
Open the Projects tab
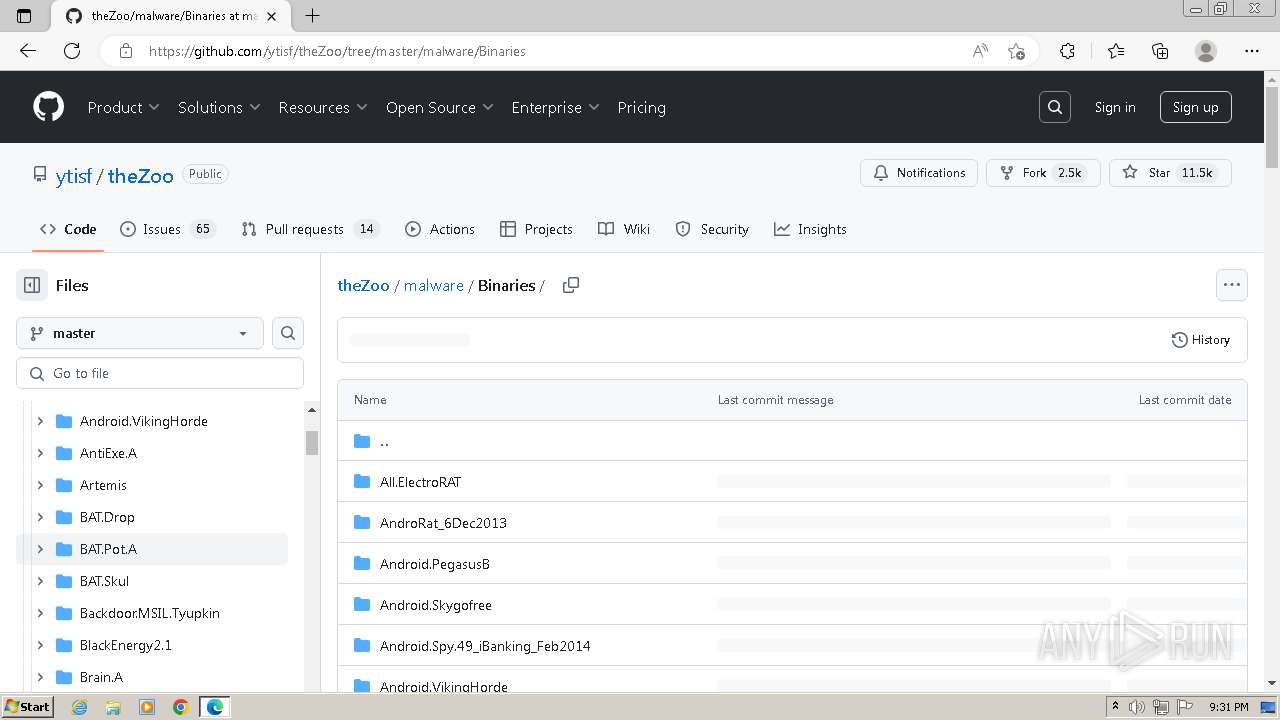click(x=537, y=229)
